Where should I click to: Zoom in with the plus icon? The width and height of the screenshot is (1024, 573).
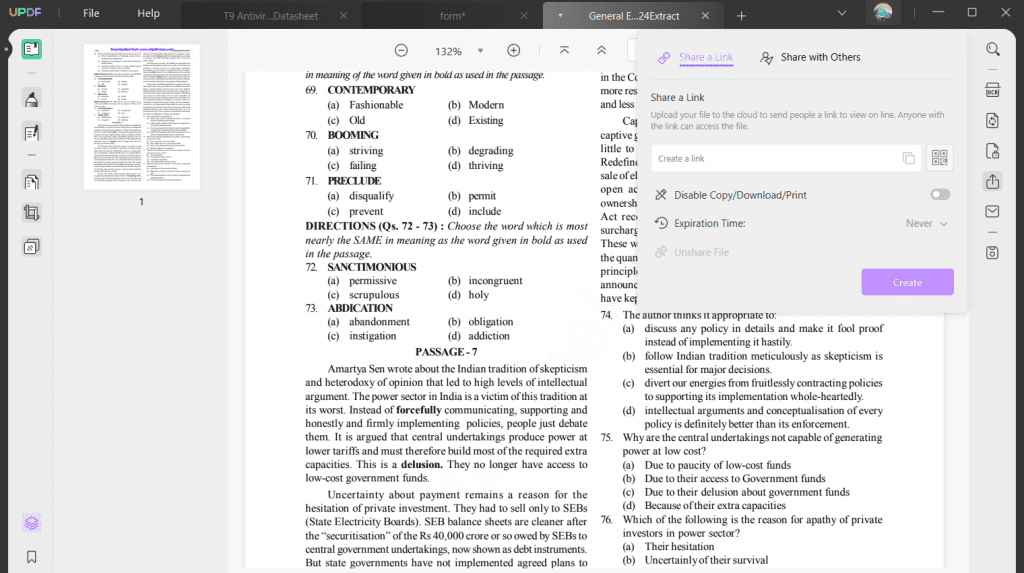click(514, 50)
